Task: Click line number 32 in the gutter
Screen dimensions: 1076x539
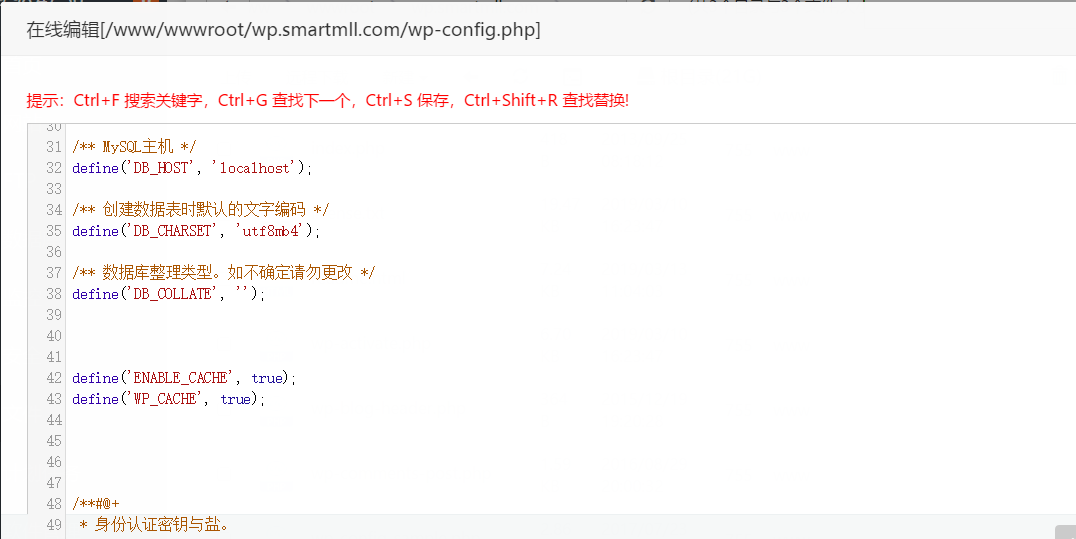Action: [x=54, y=168]
